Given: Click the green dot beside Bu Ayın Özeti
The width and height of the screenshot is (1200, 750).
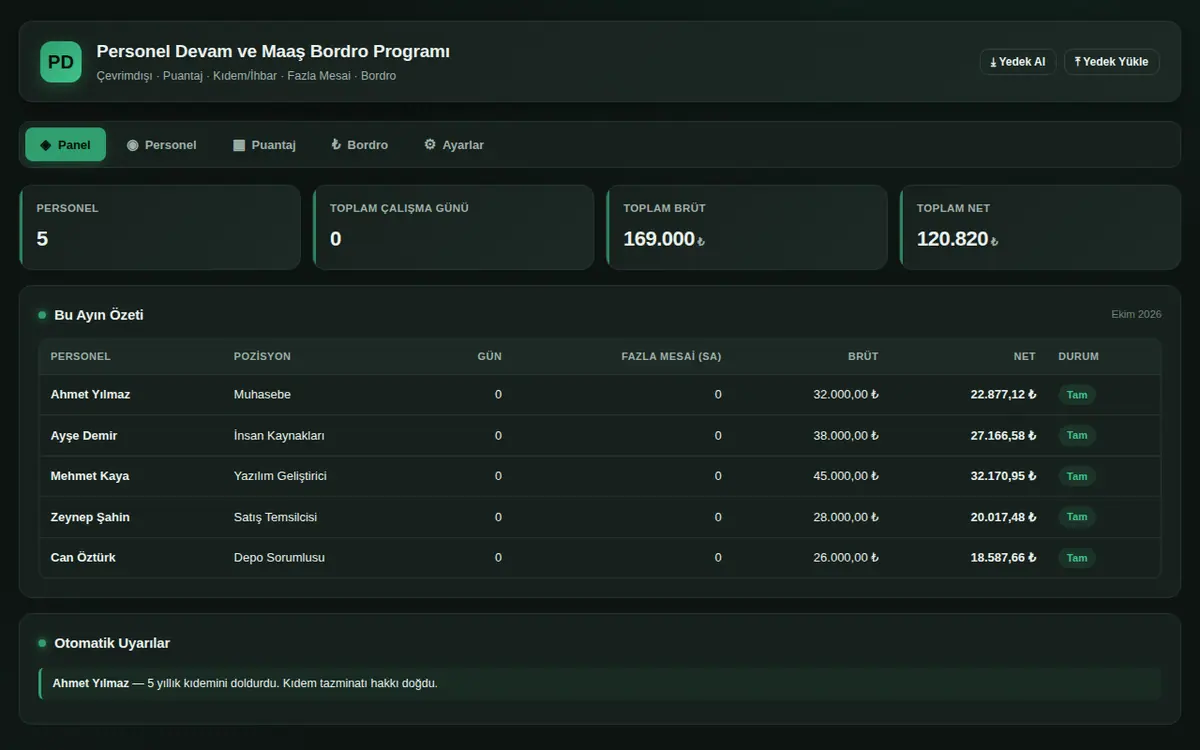Looking at the screenshot, I should click(42, 315).
